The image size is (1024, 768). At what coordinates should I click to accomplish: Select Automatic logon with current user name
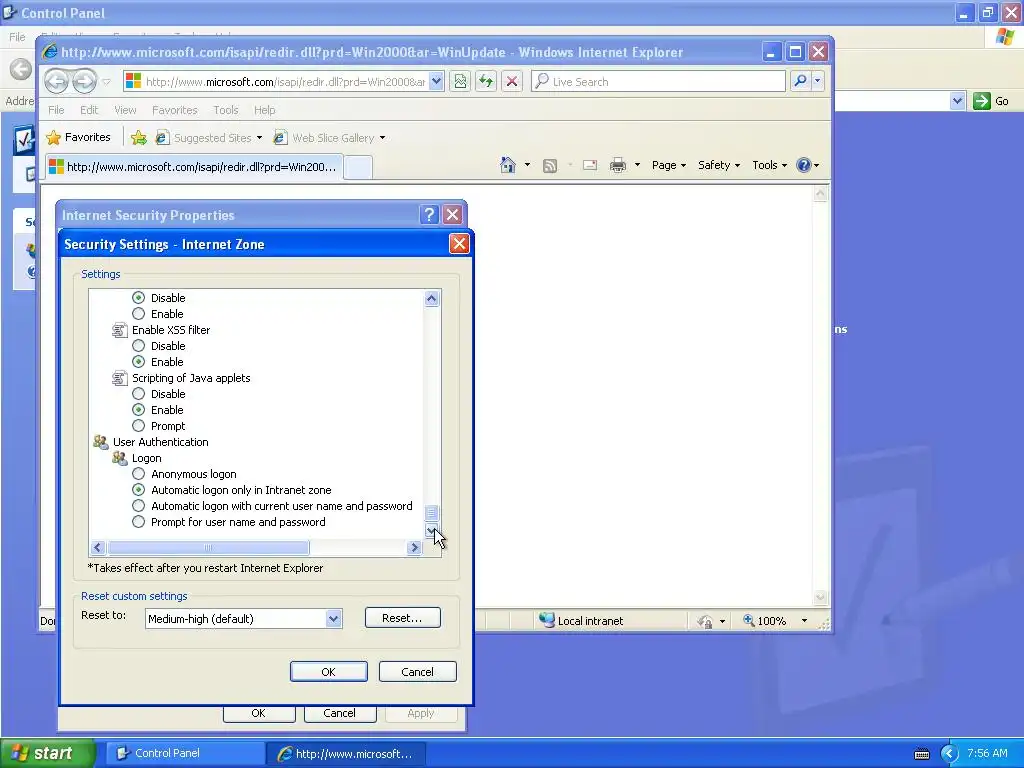(138, 506)
